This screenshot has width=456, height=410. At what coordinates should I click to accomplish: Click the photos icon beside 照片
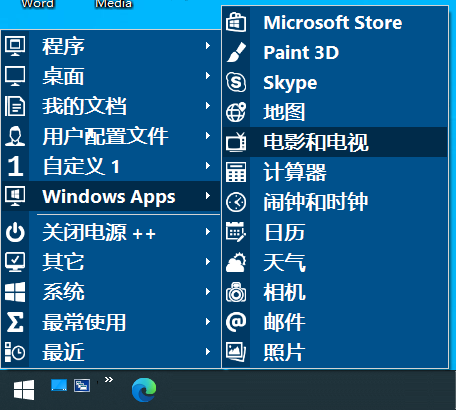[x=236, y=352]
